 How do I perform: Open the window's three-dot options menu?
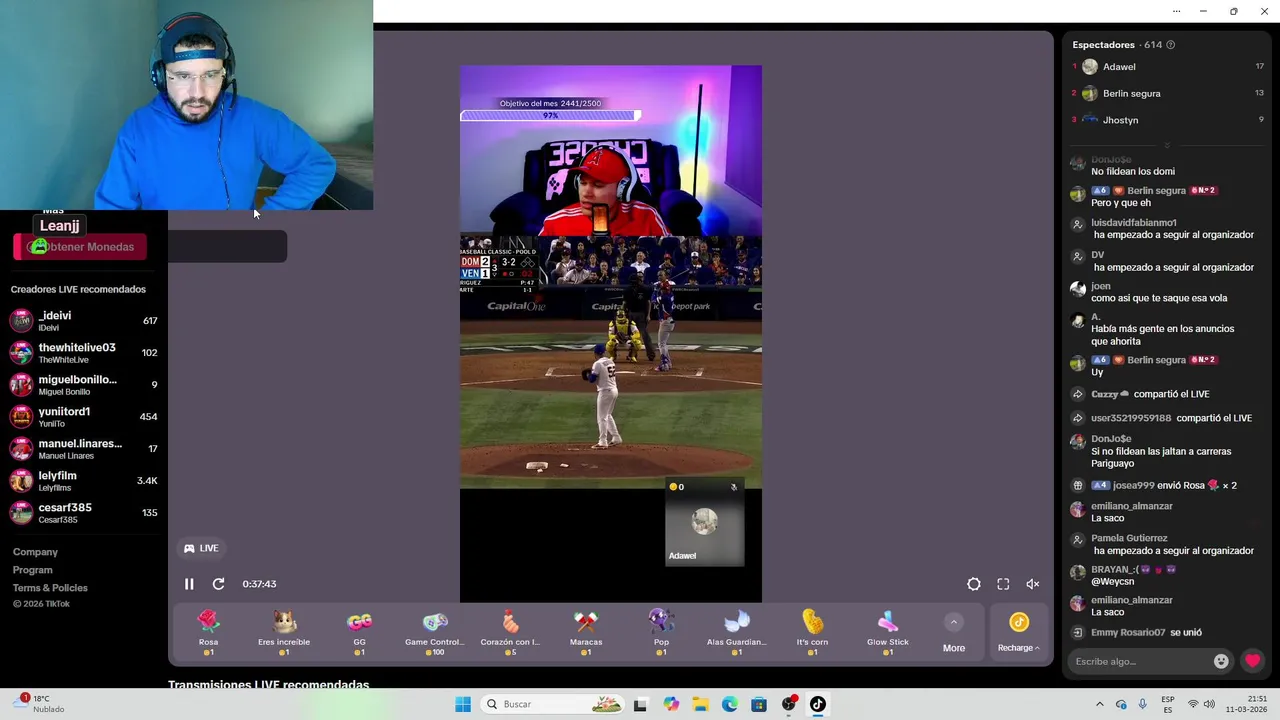[1176, 11]
